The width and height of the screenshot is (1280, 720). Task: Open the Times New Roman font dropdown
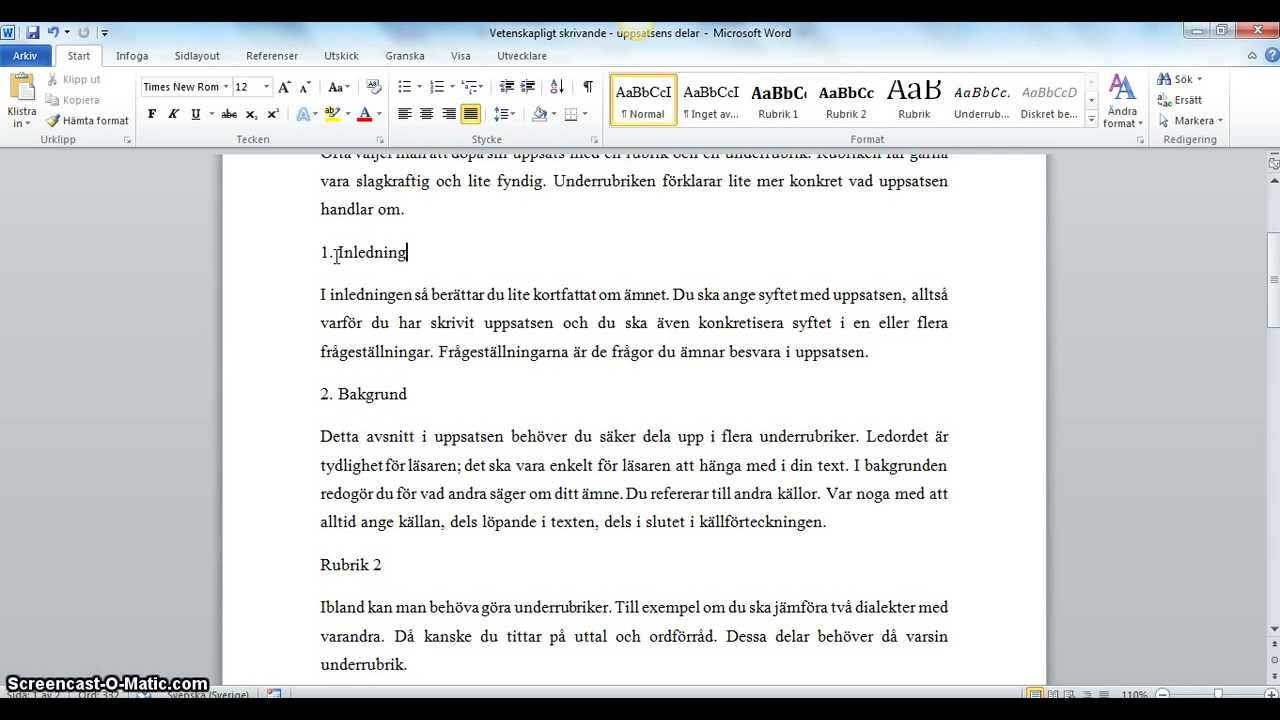click(226, 87)
